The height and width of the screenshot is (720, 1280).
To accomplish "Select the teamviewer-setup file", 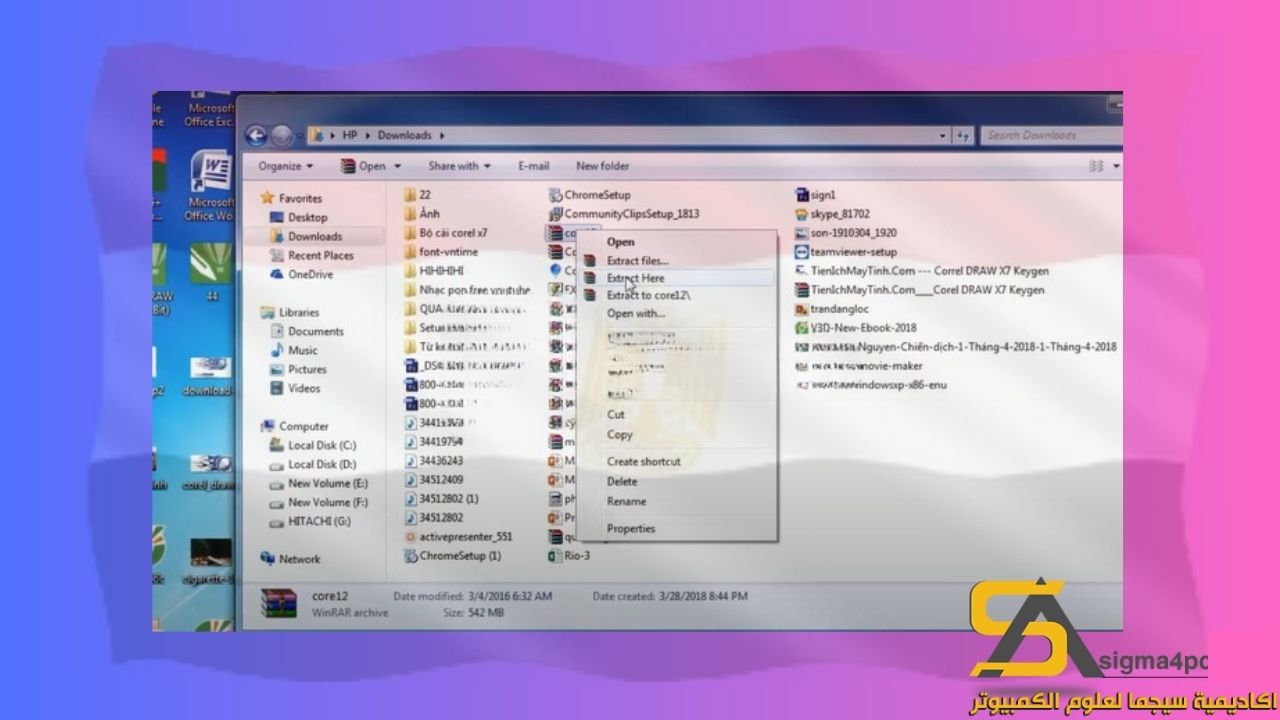I will pyautogui.click(x=846, y=252).
